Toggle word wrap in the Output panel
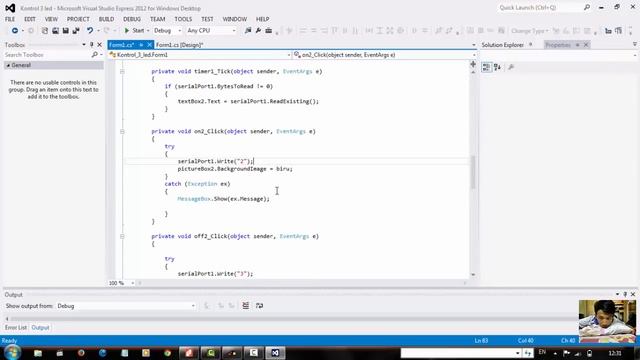 259,306
